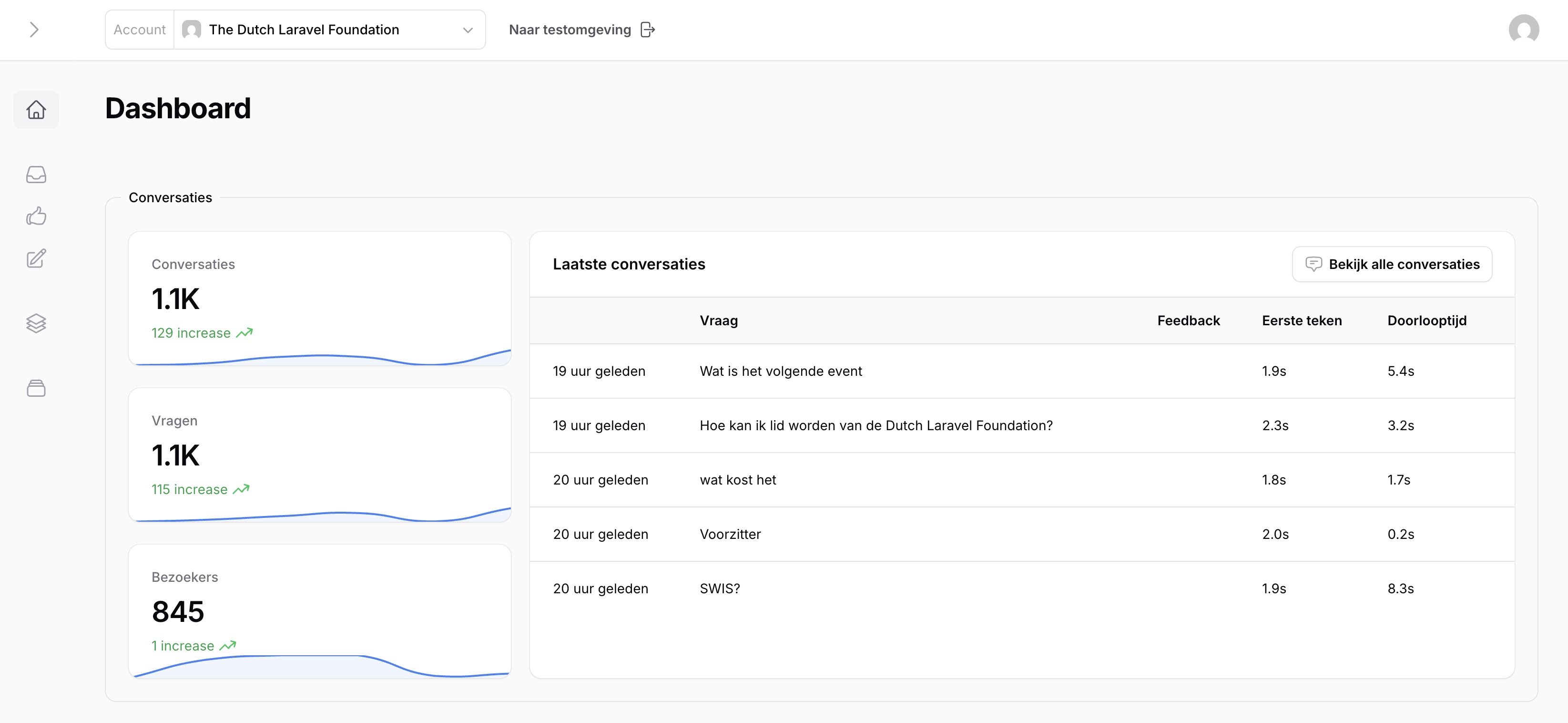The width and height of the screenshot is (1568, 723).
Task: Open the 'Hoe kan ik lid worden' conversation row
Action: pos(876,425)
